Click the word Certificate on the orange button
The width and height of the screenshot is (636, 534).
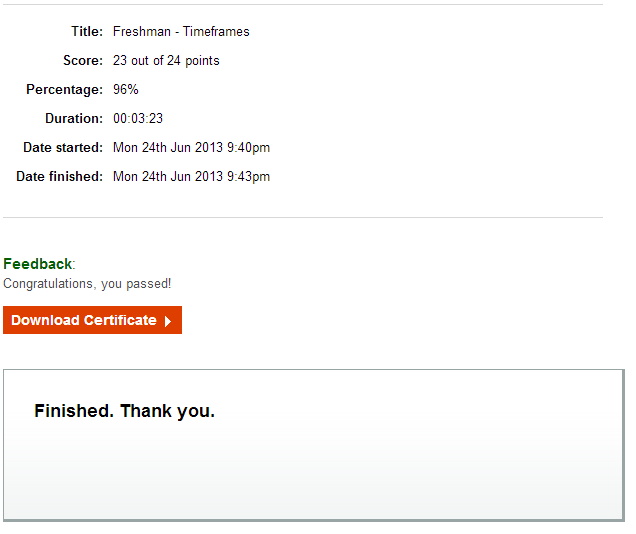click(x=120, y=320)
